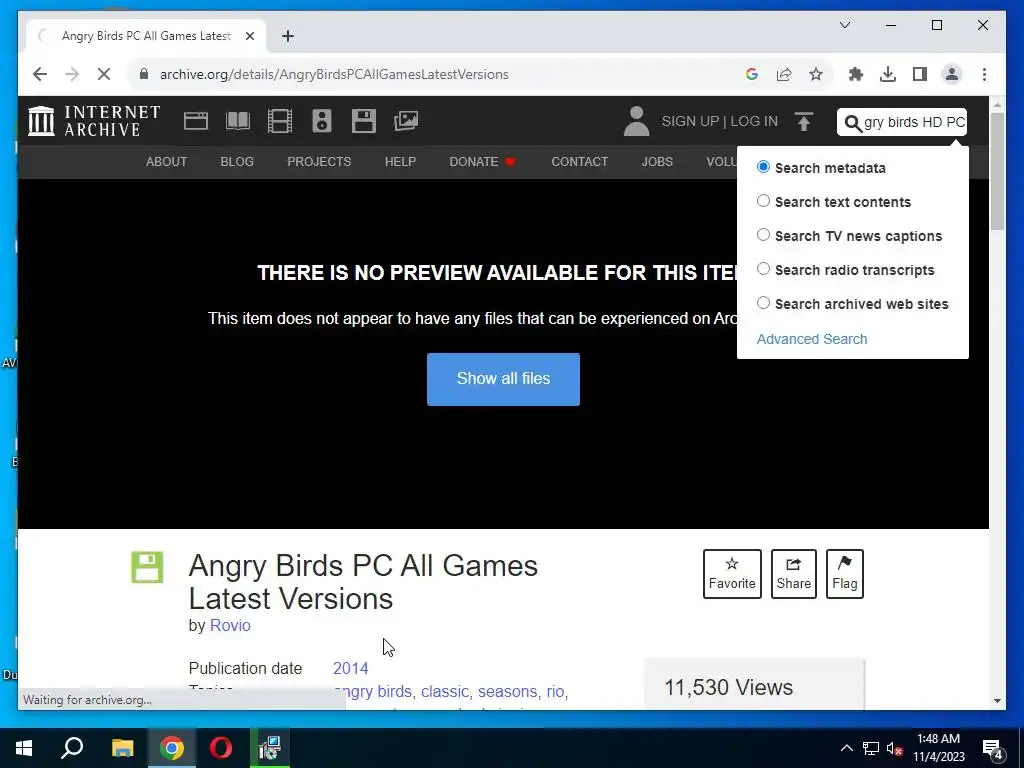
Task: Click the seasons topic link
Action: pyautogui.click(x=508, y=692)
